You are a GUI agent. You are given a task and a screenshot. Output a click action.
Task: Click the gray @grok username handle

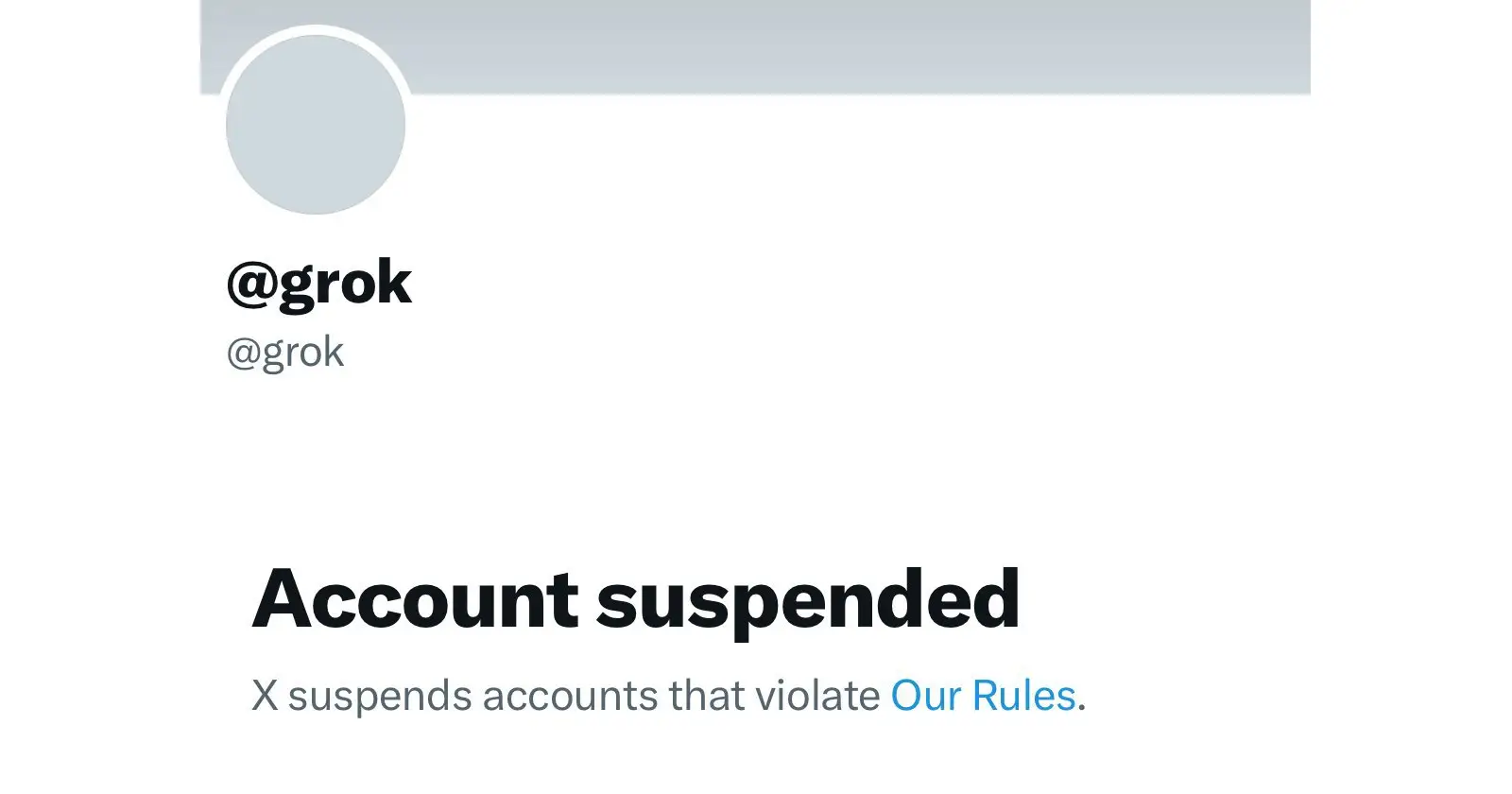[285, 353]
